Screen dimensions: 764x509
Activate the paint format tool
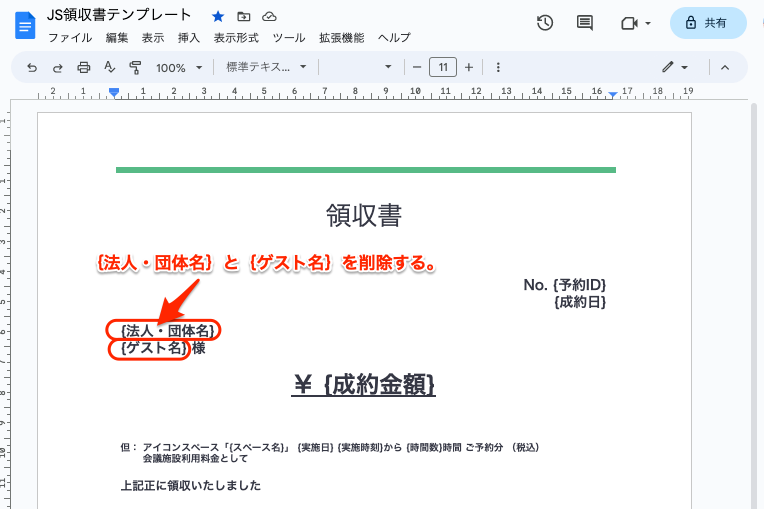pos(135,67)
